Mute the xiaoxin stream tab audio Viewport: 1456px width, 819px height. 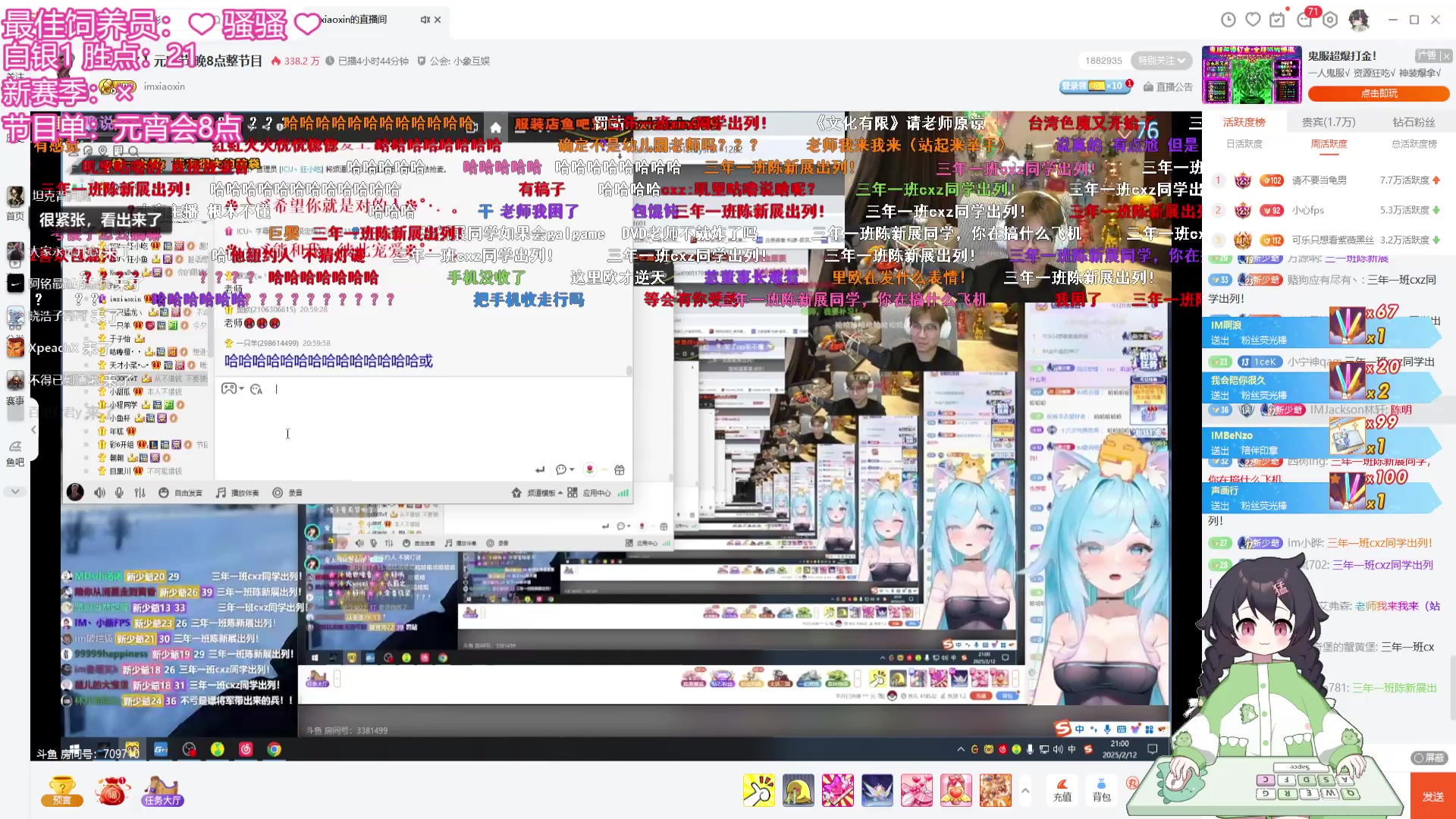coord(425,20)
